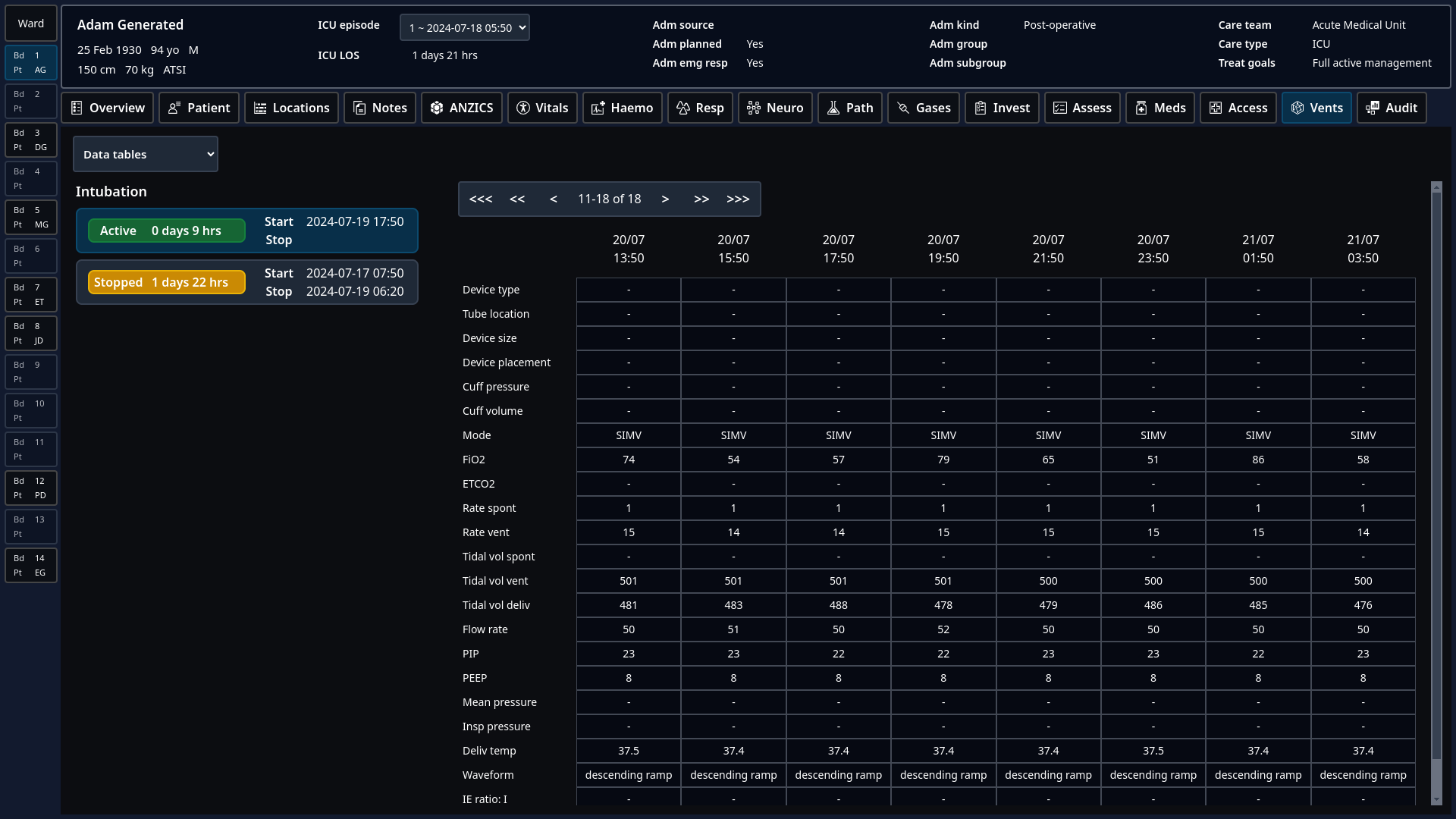Switch to the Overview tab
The height and width of the screenshot is (819, 1456).
click(108, 108)
